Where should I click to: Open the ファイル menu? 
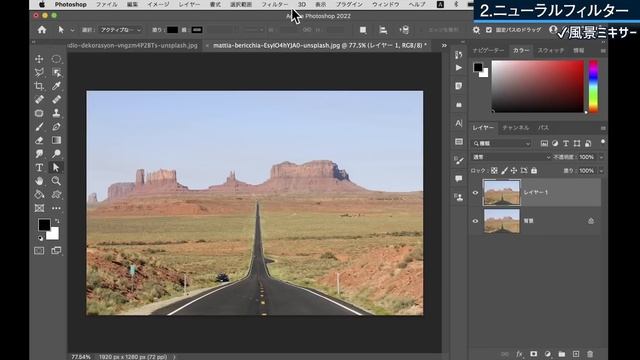(107, 4)
